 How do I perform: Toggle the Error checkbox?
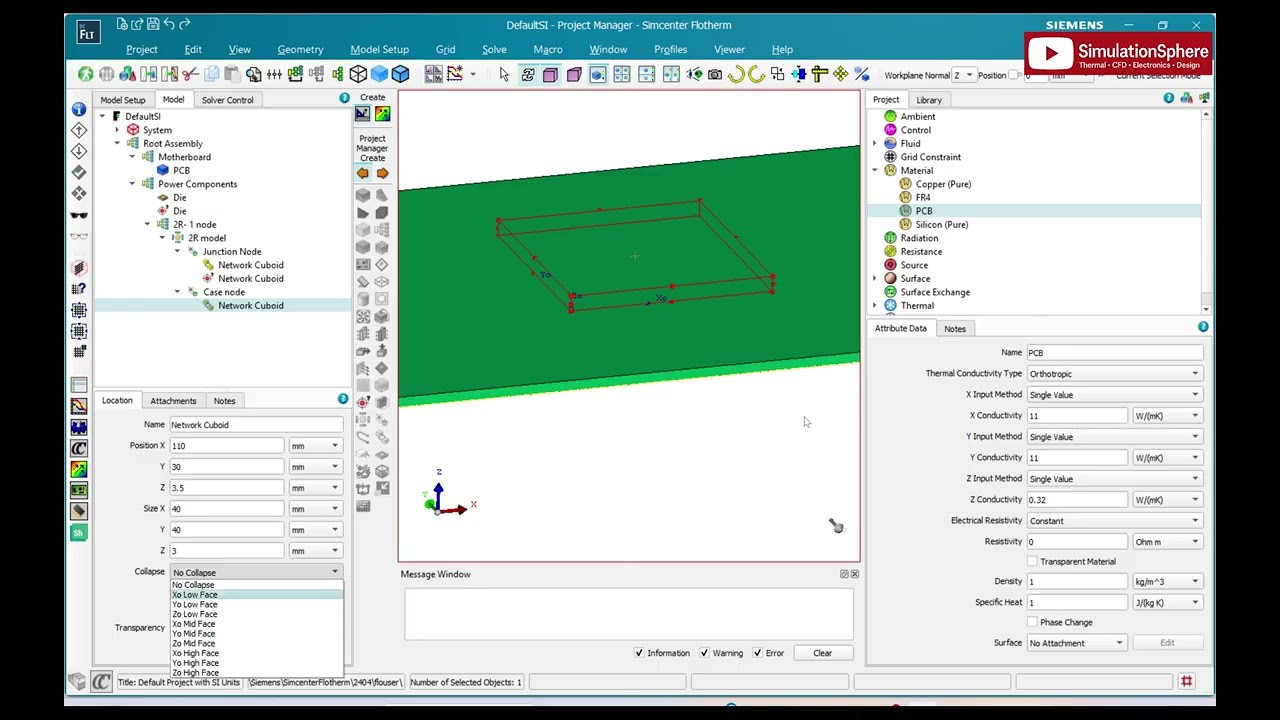757,653
